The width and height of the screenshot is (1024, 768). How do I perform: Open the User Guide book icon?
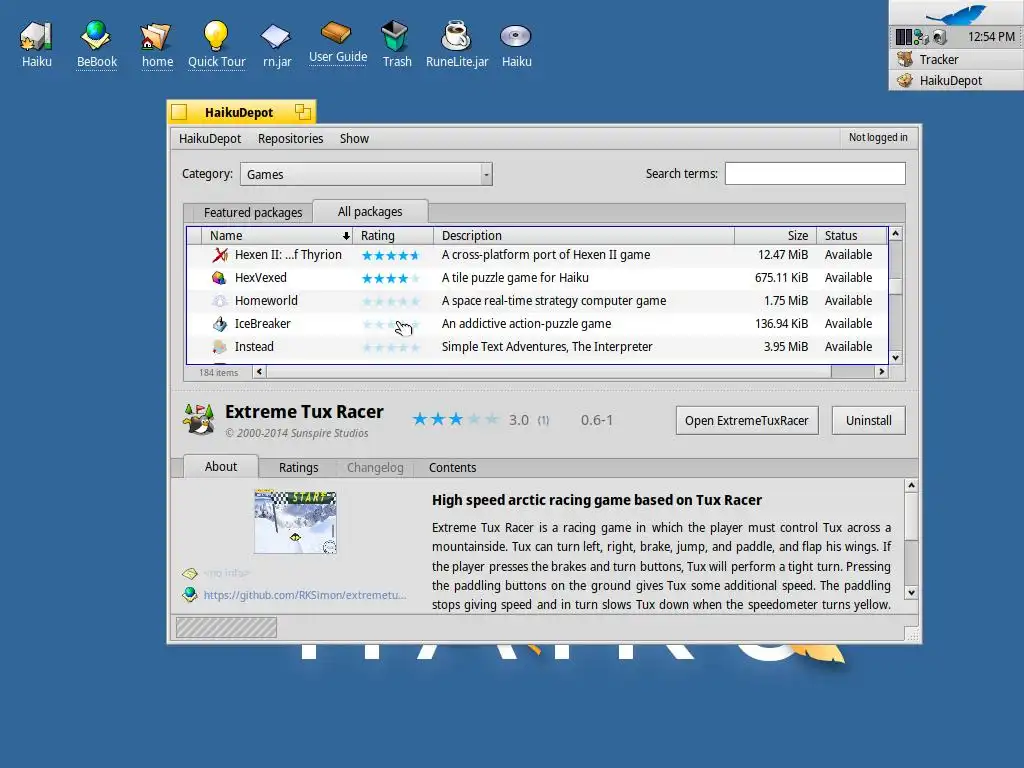click(337, 33)
